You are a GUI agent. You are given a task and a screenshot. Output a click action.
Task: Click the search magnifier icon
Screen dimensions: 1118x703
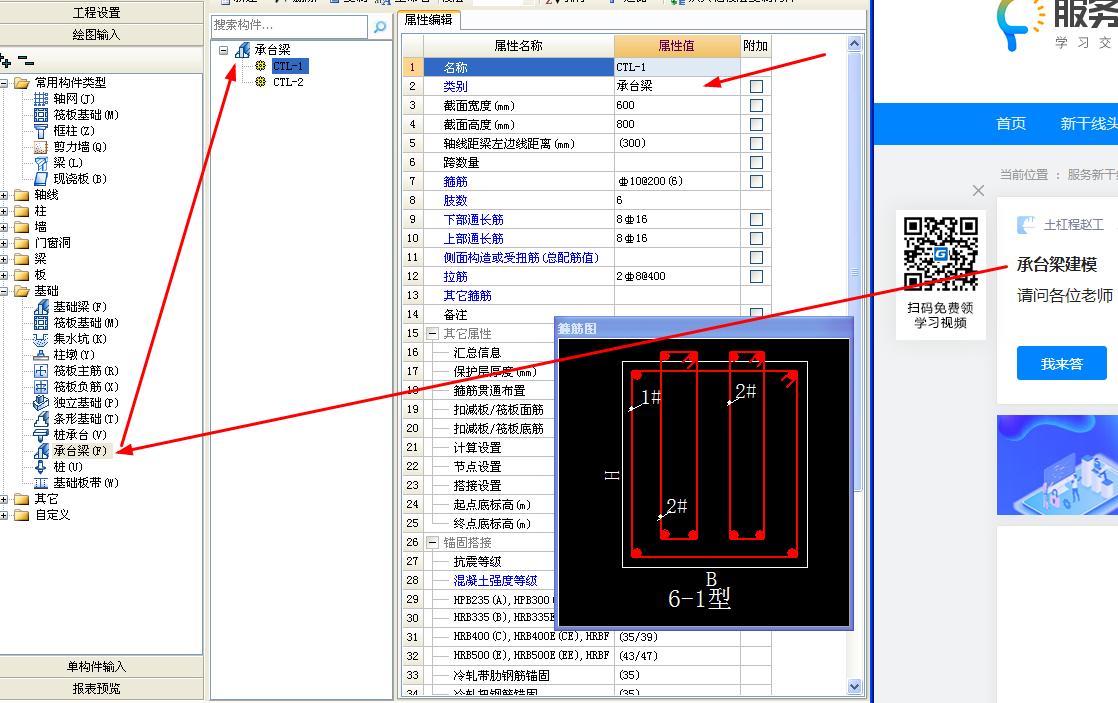point(380,26)
